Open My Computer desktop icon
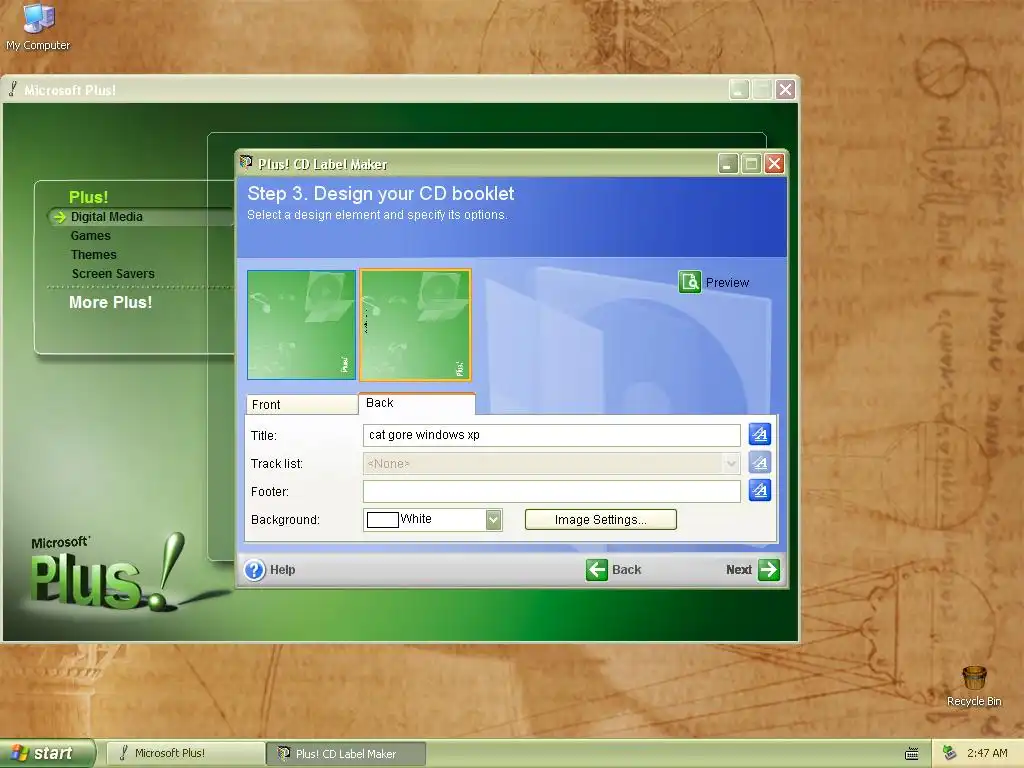Screen dimensions: 1024x768 pos(38,26)
